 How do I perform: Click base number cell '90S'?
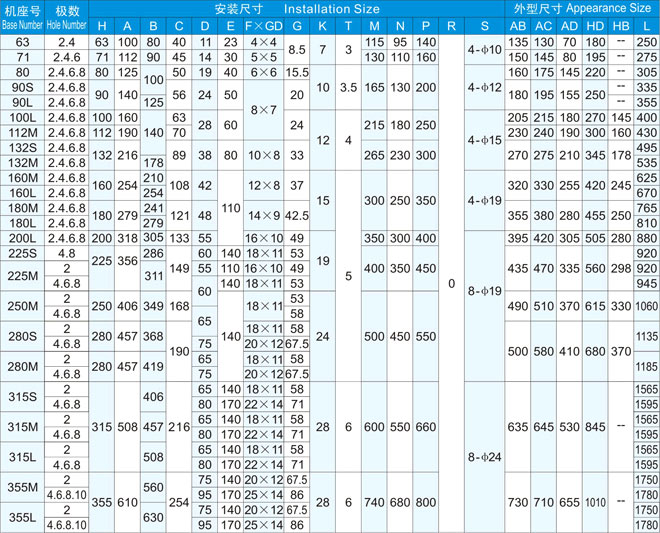click(x=22, y=88)
